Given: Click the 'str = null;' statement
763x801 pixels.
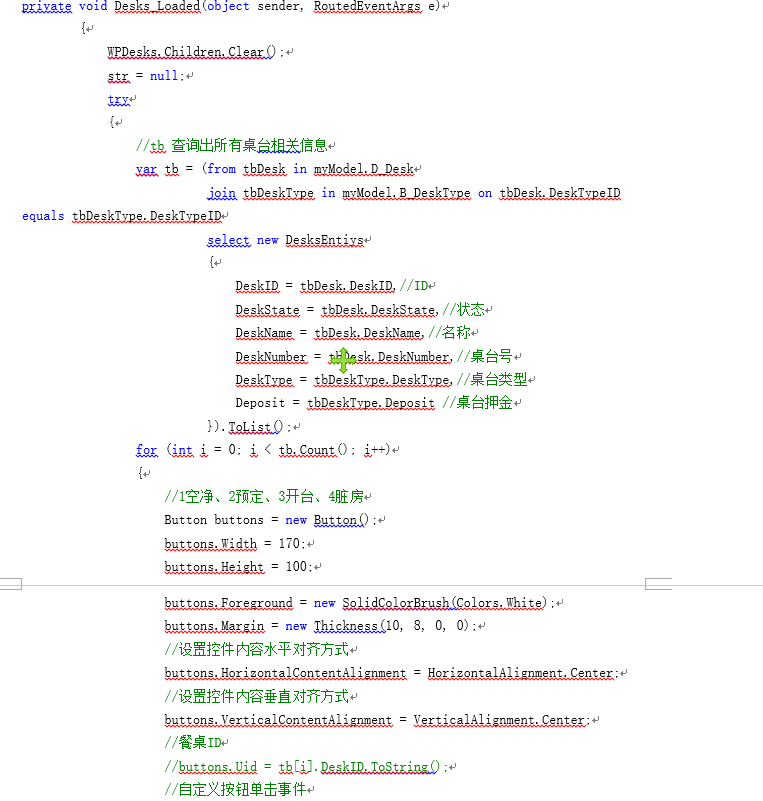Looking at the screenshot, I should [x=146, y=76].
